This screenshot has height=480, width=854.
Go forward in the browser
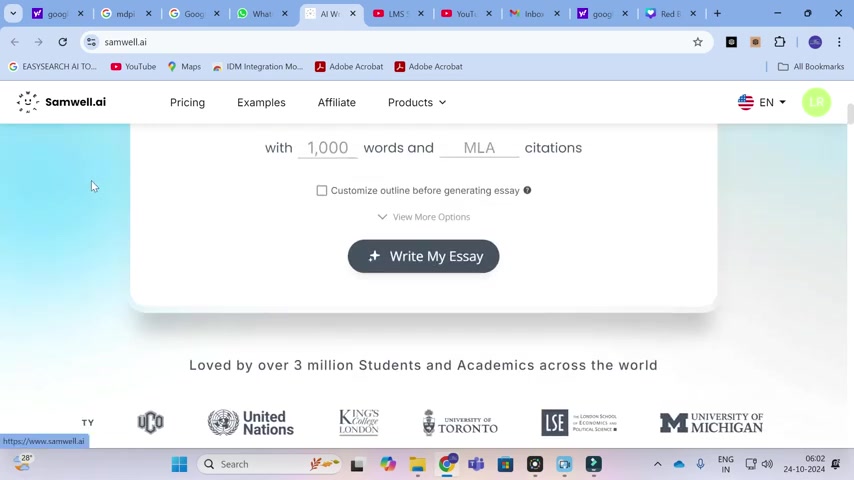tap(38, 42)
